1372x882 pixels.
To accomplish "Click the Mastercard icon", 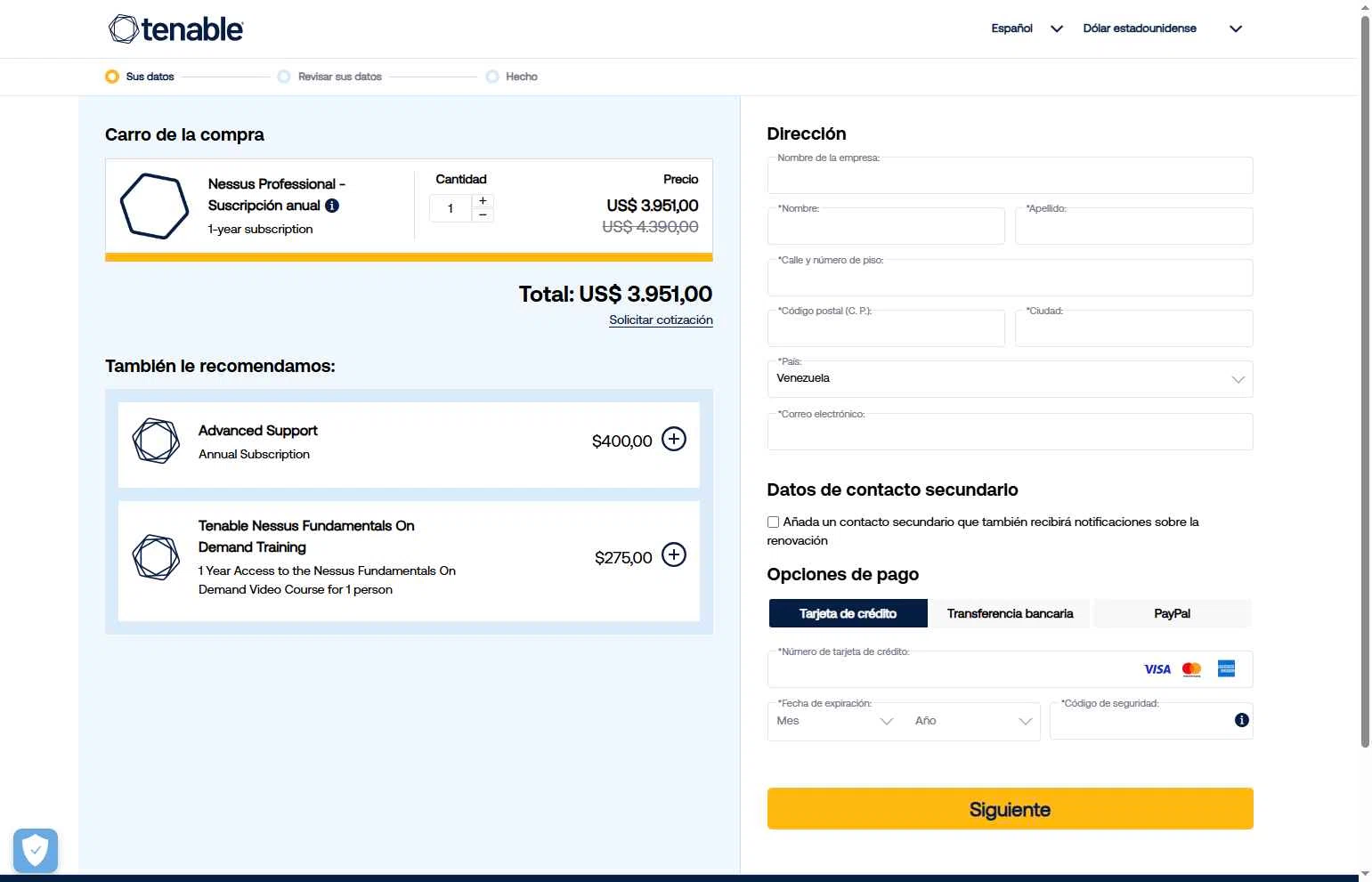I will point(1192,669).
